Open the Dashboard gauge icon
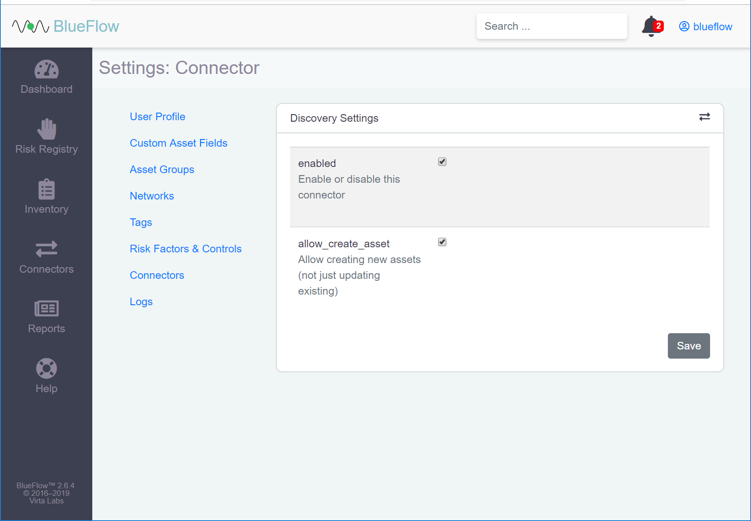This screenshot has height=521, width=751. (46, 69)
